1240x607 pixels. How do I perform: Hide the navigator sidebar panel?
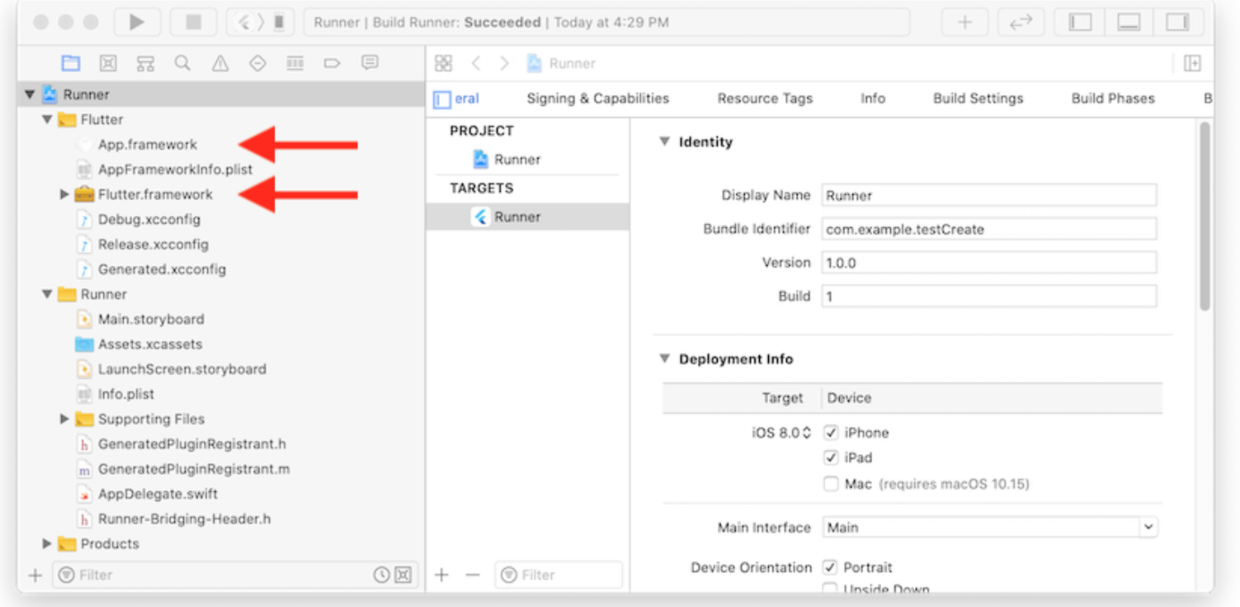[x=1078, y=21]
